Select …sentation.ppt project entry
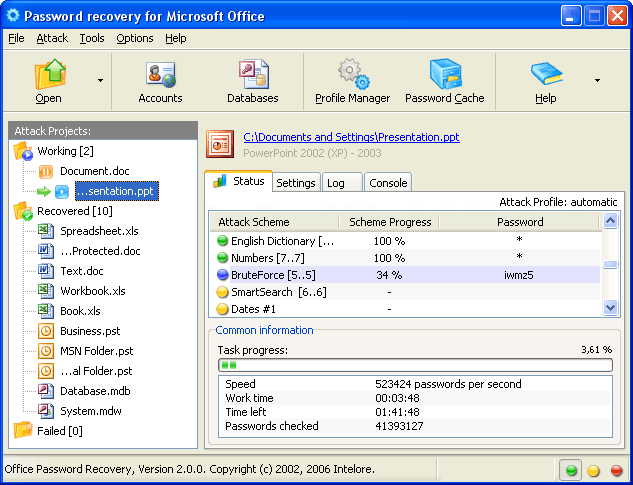Screen dimensions: 633x485 [x=117, y=191]
